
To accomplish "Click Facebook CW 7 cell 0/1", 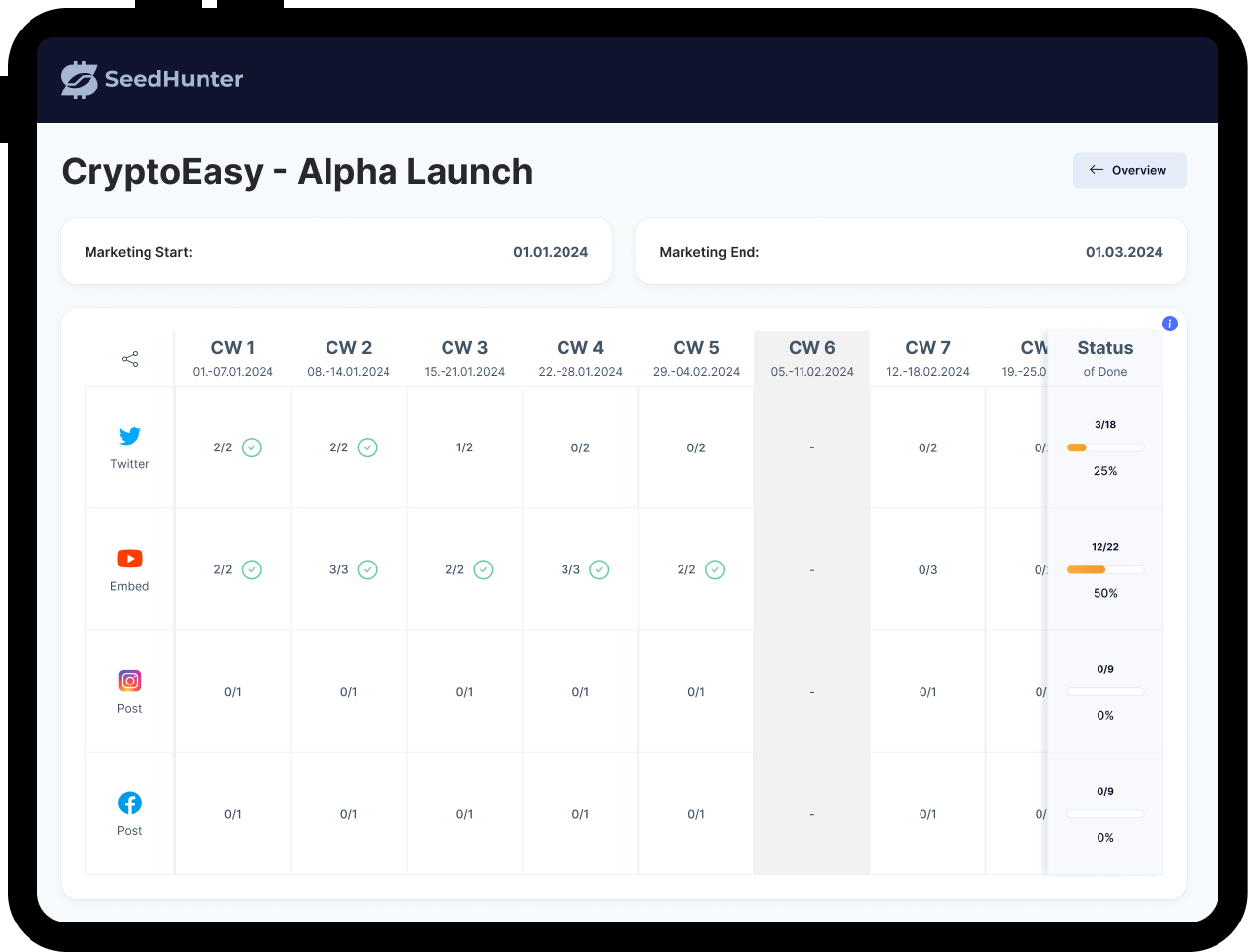I will [927, 814].
